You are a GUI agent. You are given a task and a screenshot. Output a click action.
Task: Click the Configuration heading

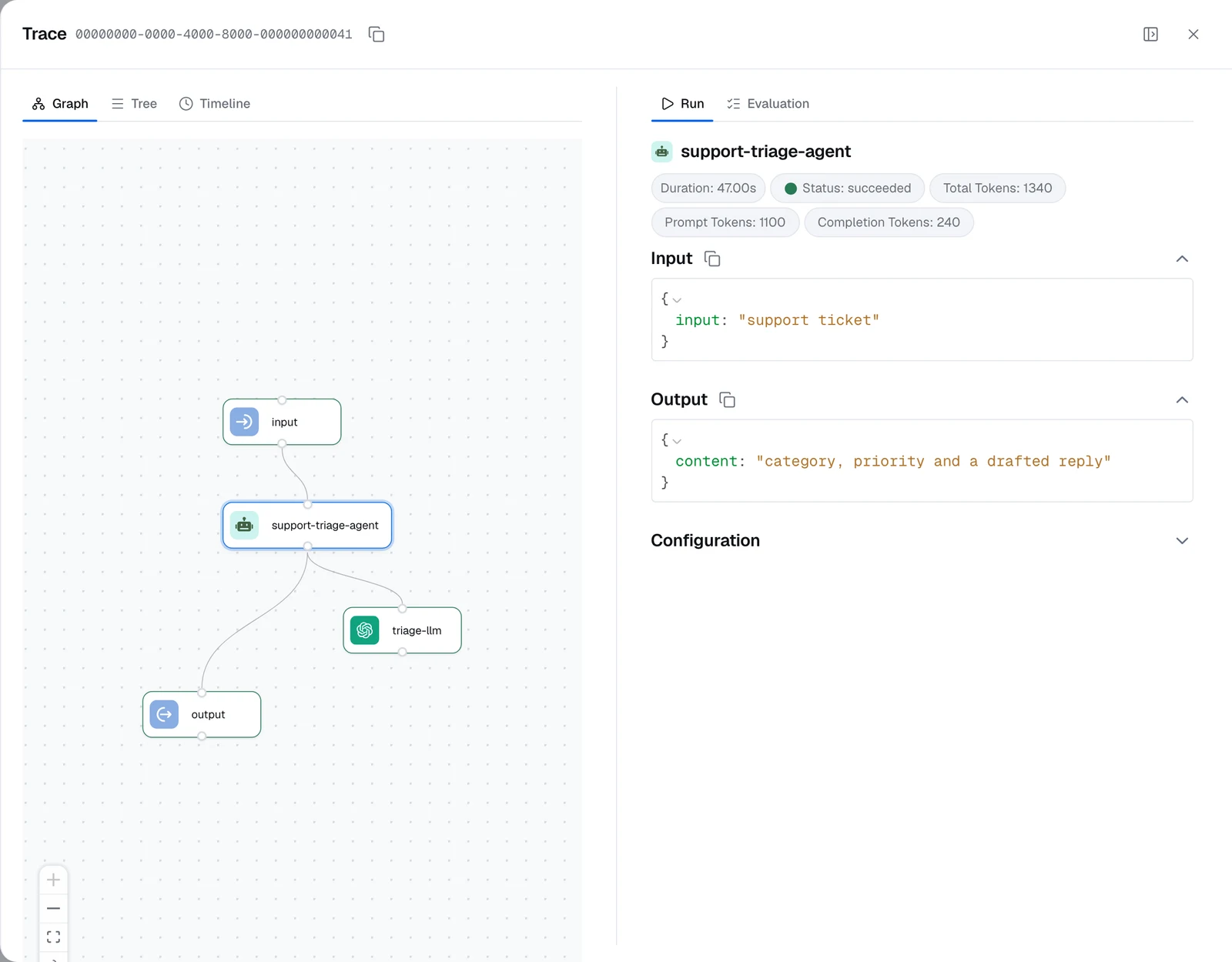pos(705,541)
